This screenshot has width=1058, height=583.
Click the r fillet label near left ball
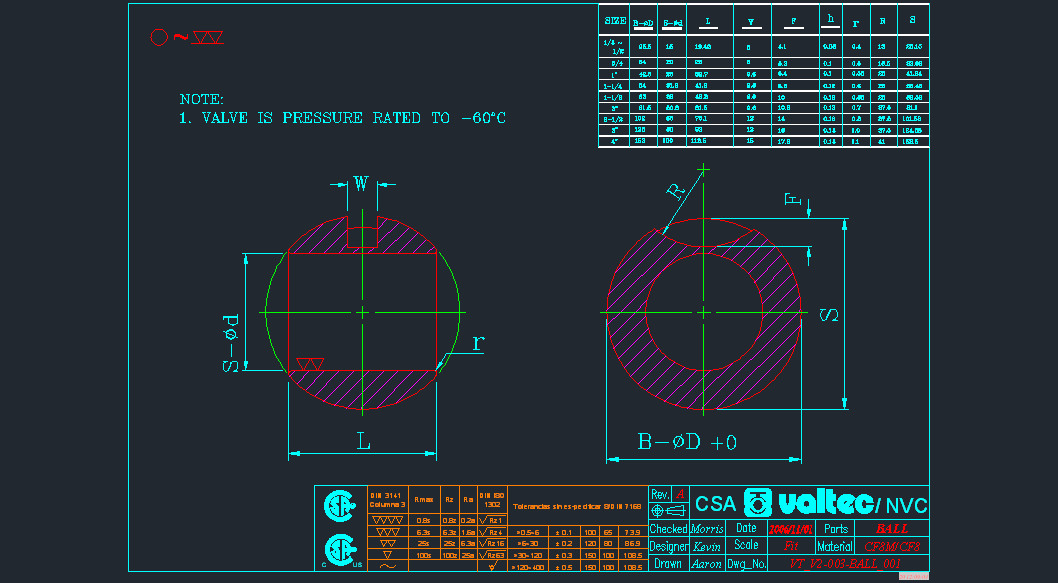click(478, 343)
